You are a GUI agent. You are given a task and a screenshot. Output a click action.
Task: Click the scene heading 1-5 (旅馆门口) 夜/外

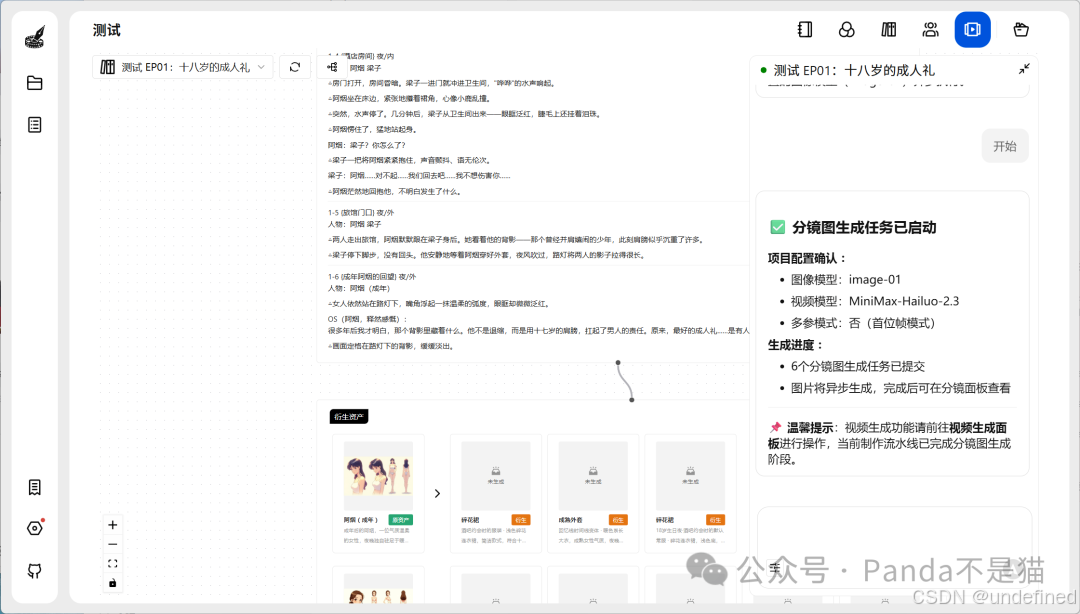(x=361, y=212)
